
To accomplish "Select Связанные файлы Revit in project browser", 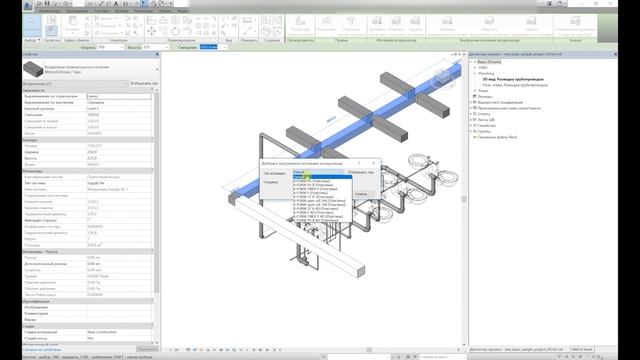I will [497, 137].
